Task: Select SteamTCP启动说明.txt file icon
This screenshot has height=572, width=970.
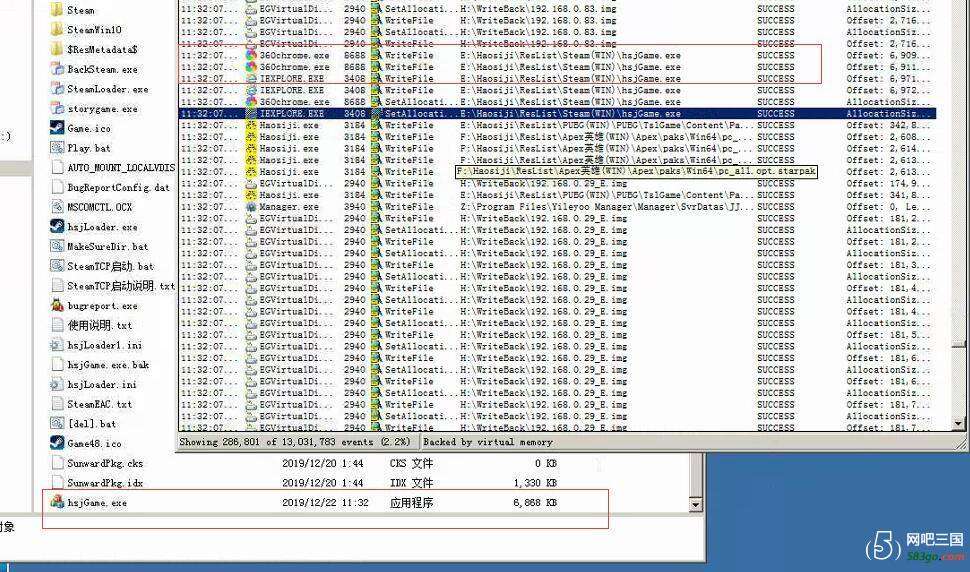Action: click(x=57, y=286)
